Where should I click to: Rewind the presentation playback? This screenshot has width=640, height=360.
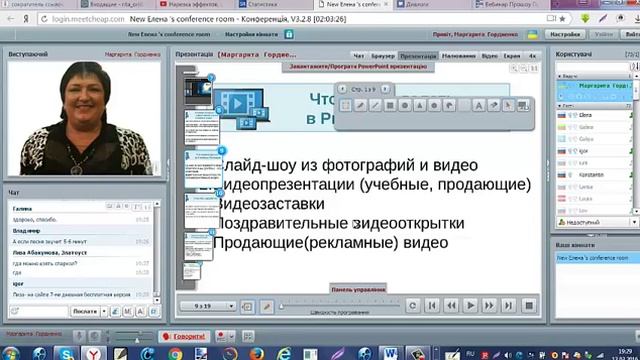tap(451, 306)
